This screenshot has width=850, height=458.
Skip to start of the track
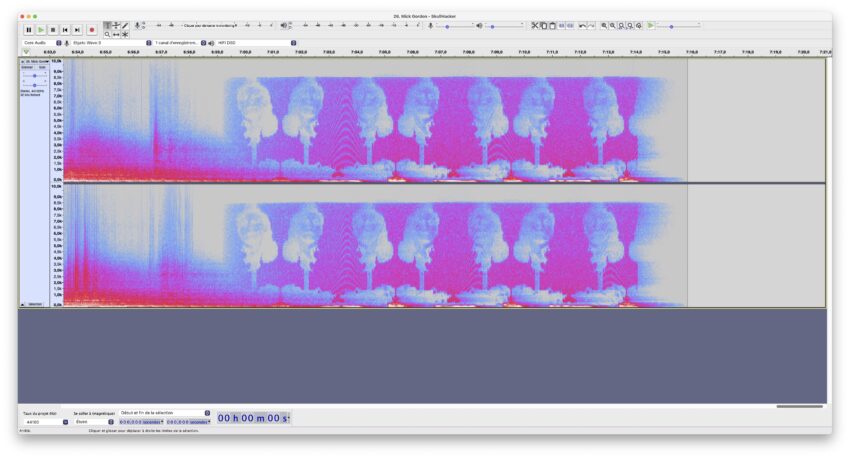tap(65, 30)
